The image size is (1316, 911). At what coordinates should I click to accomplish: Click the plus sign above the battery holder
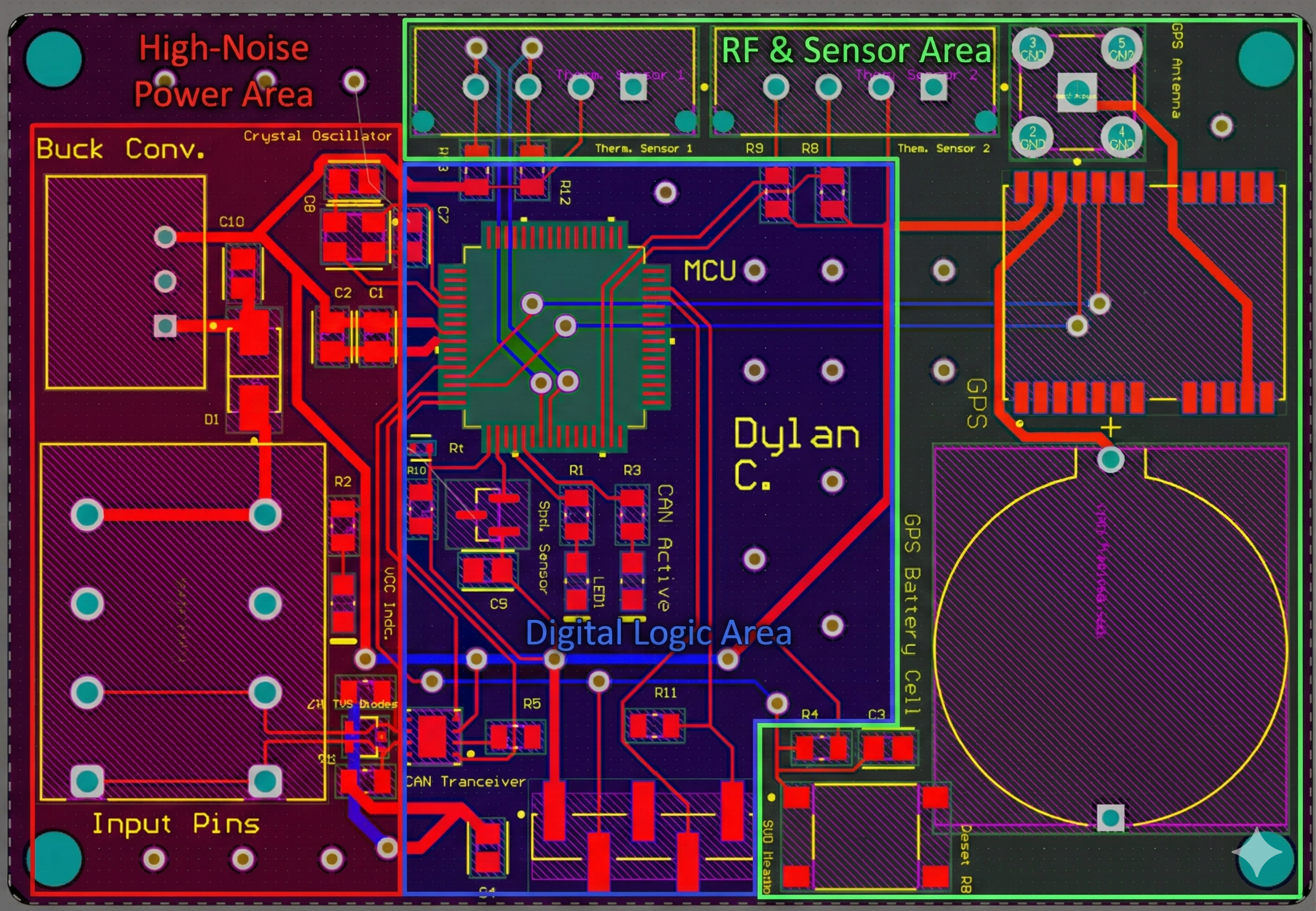(x=1110, y=428)
